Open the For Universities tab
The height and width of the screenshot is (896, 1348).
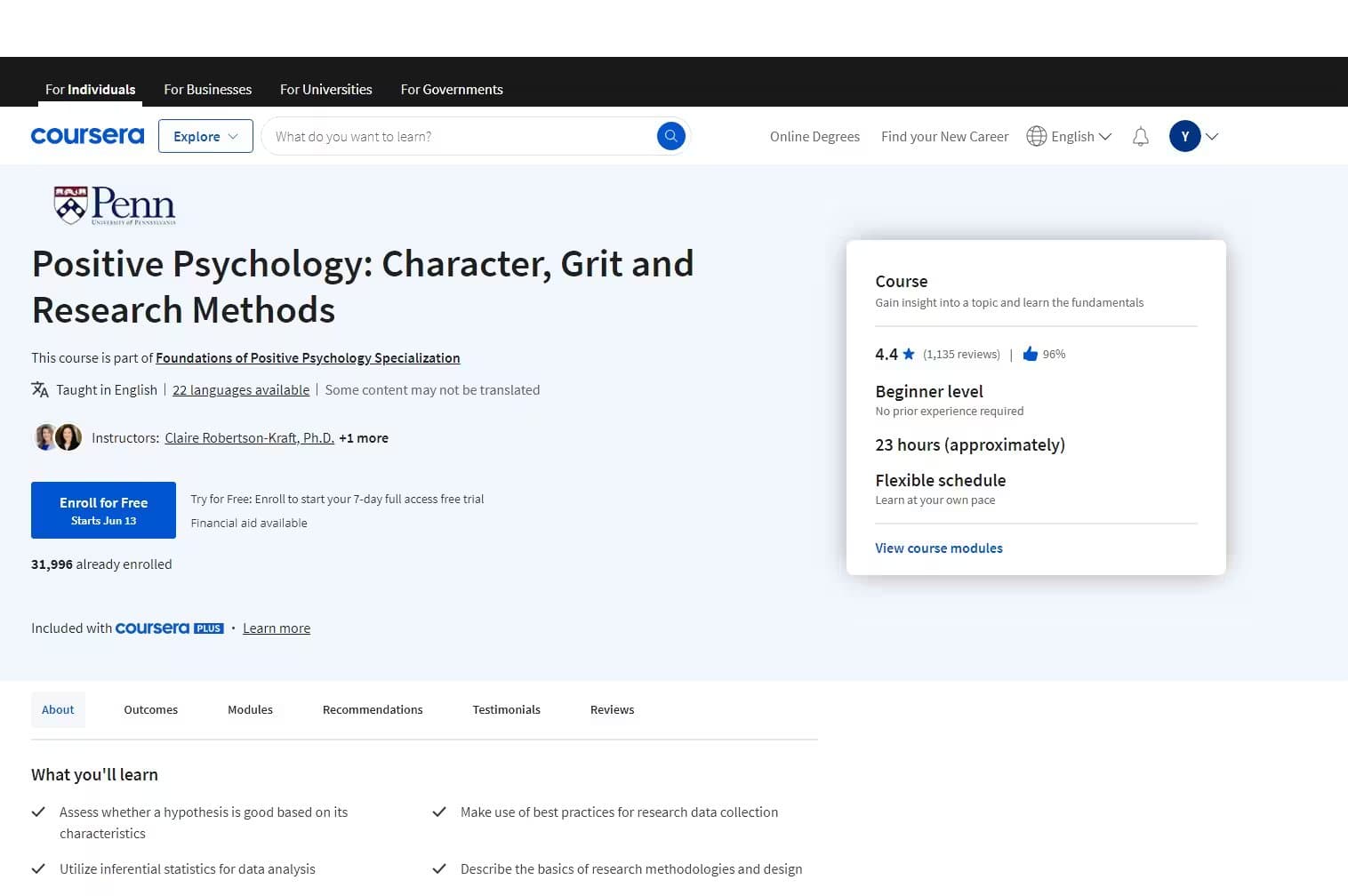325,89
